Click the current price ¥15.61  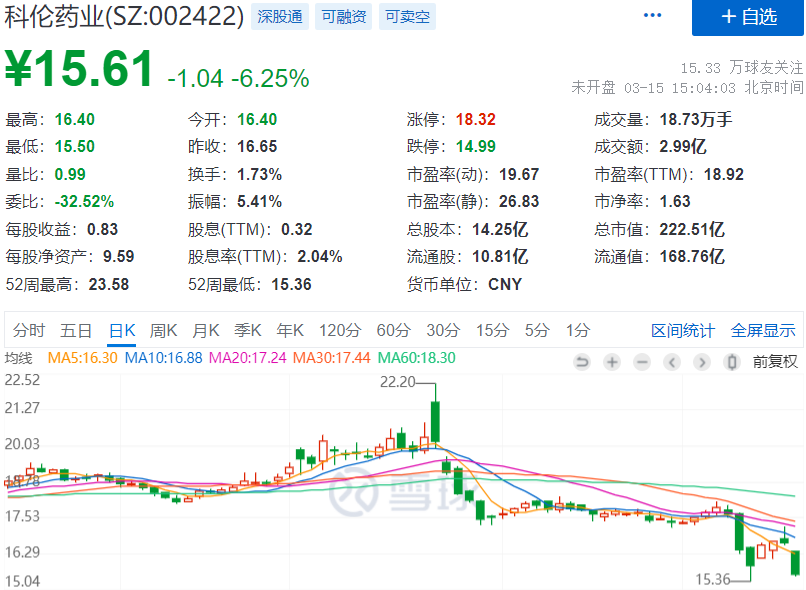click(x=80, y=68)
